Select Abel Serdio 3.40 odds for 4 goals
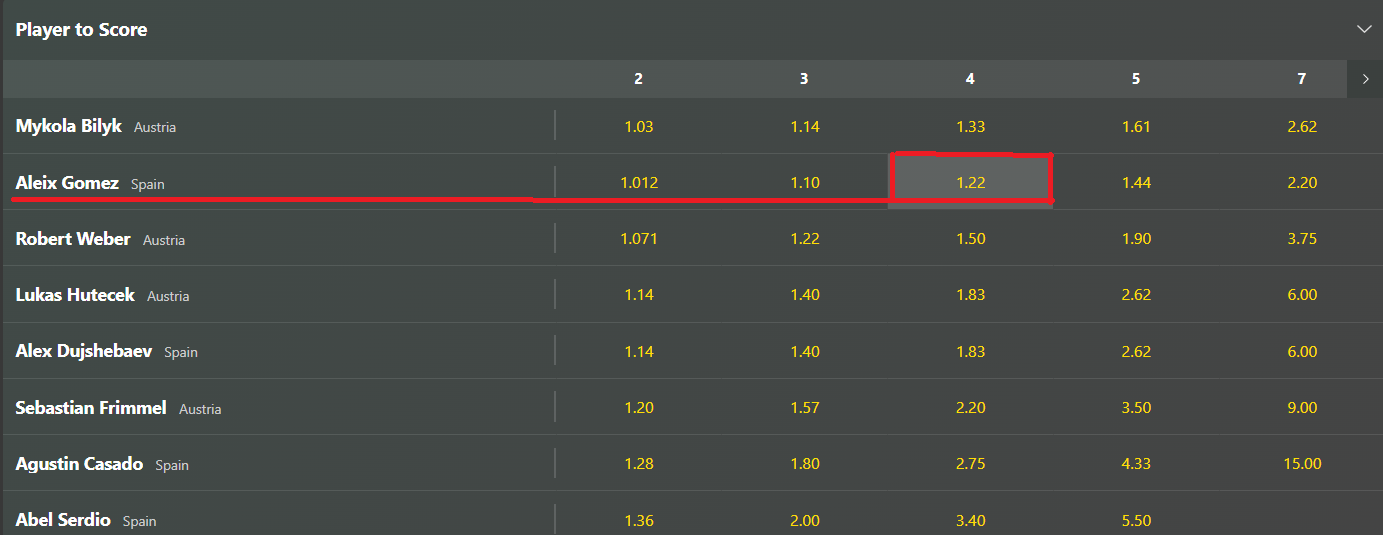Screen dimensions: 1383x535 (970, 520)
